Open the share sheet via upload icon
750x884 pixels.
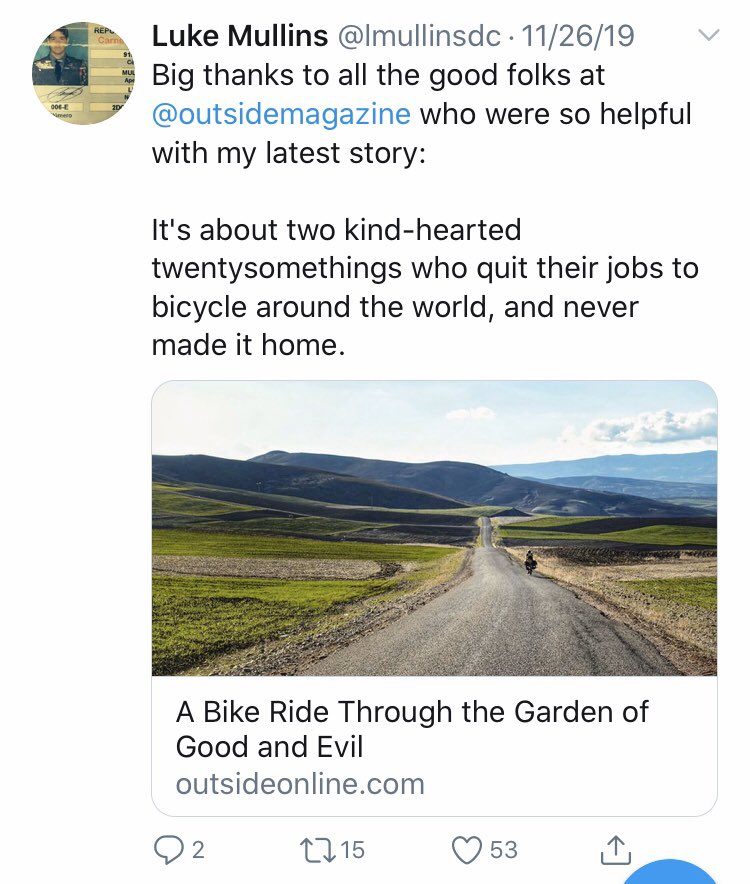615,850
